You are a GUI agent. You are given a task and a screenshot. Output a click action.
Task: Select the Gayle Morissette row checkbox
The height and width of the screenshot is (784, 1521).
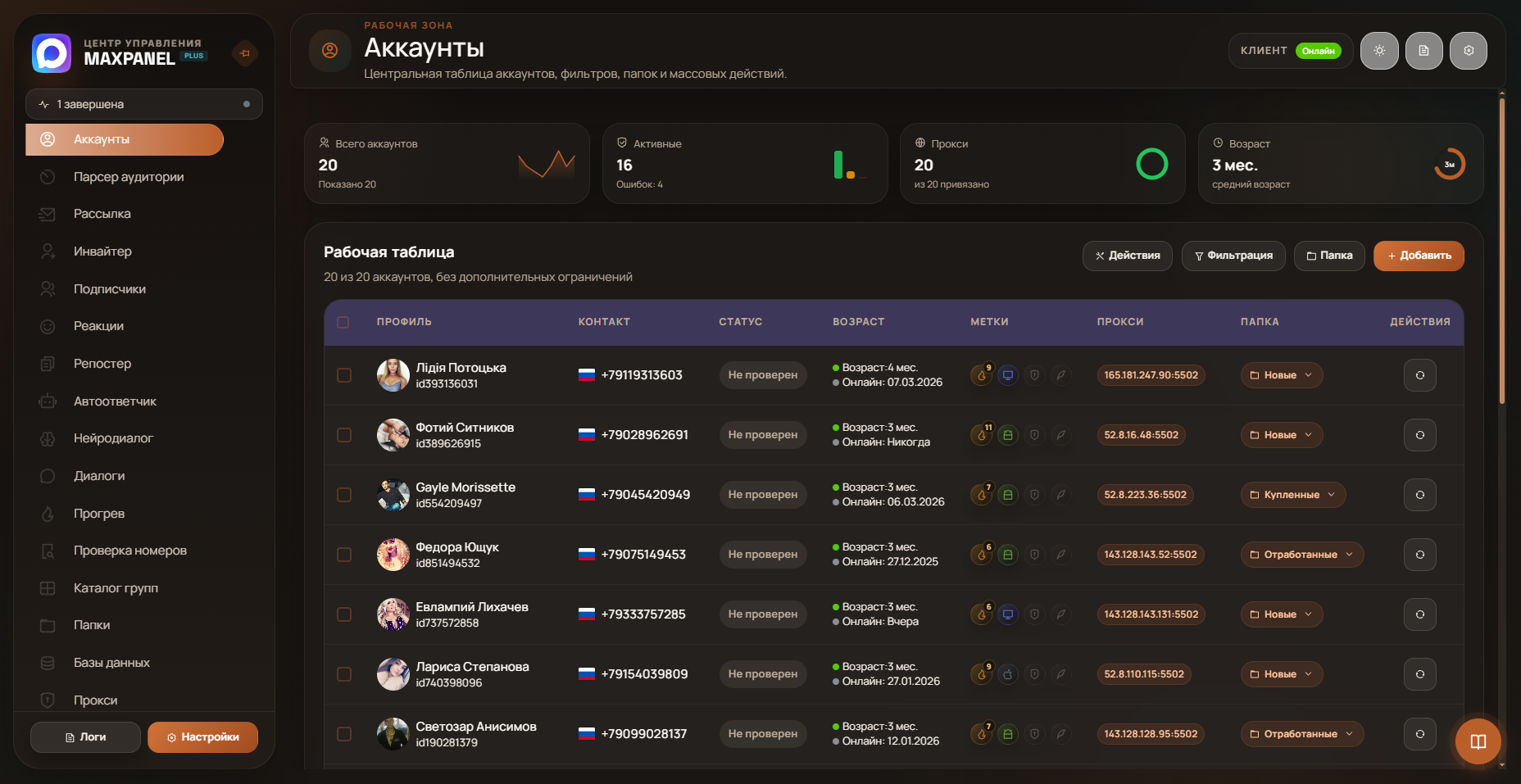pyautogui.click(x=344, y=495)
